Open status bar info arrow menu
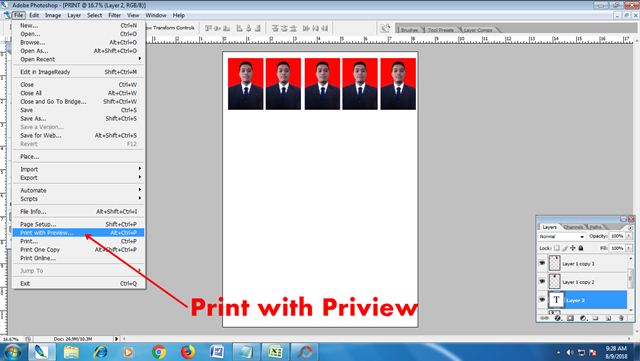 tap(117, 339)
